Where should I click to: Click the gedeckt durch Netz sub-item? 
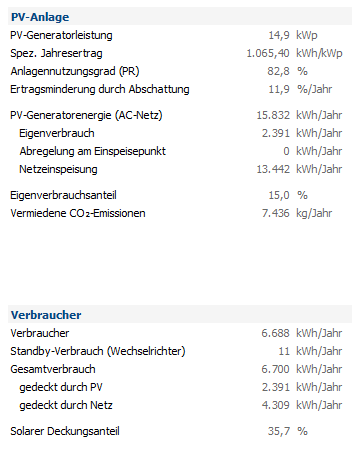pos(66,405)
